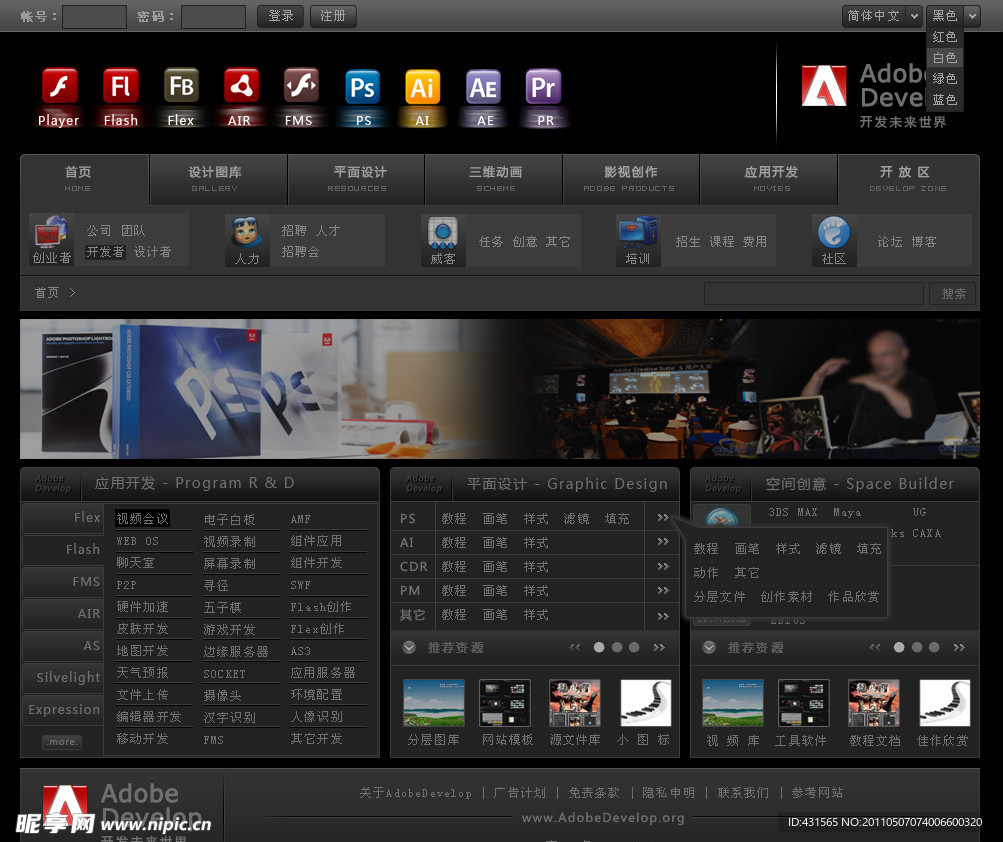1003x842 pixels.
Task: Select third page dot in 空间创意 推荐资源
Action: (934, 647)
